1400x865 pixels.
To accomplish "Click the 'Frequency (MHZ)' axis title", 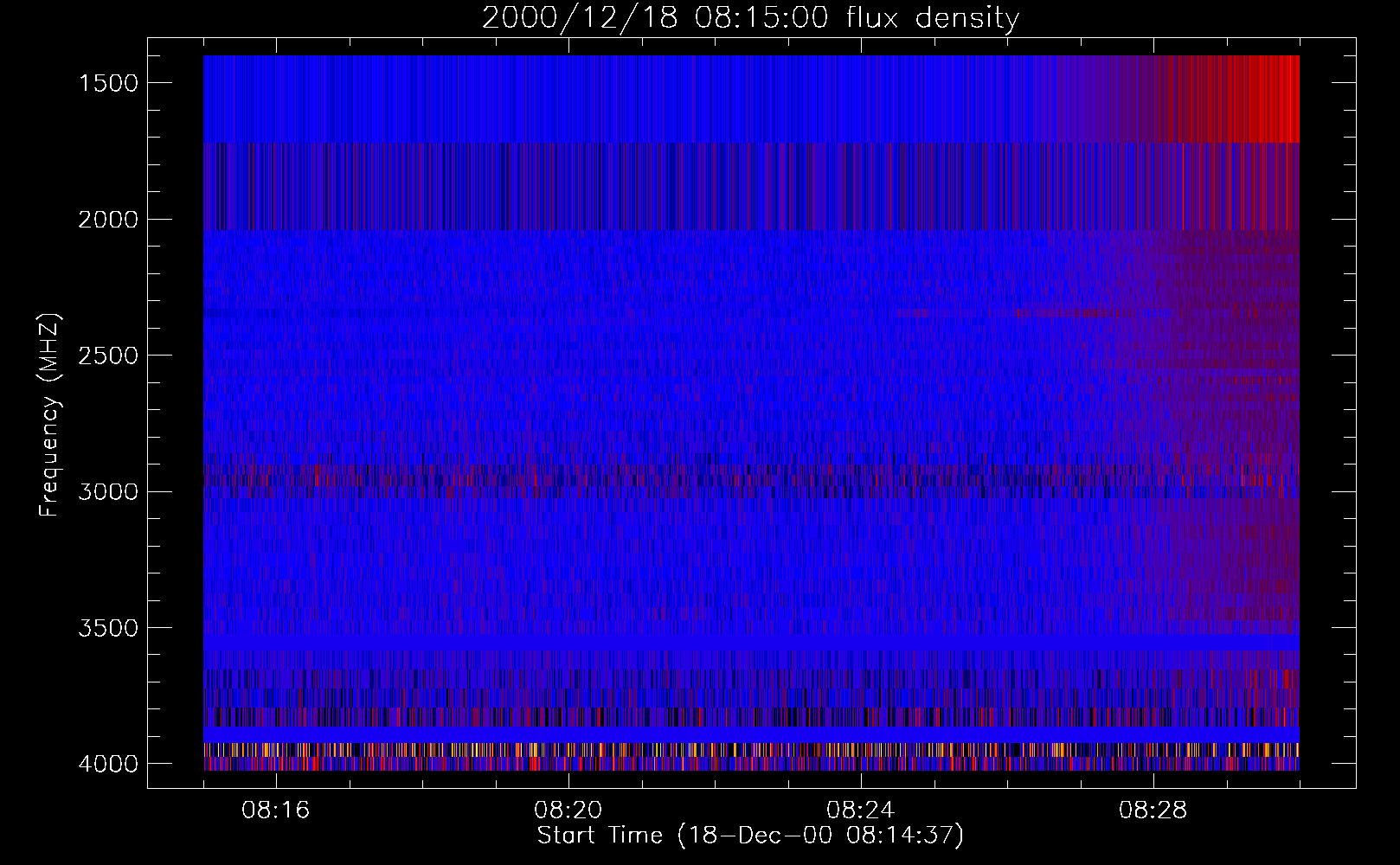I will point(50,414).
